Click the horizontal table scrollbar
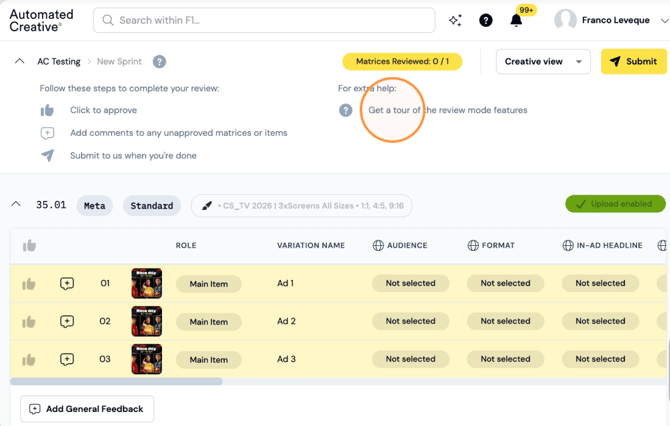 point(116,381)
